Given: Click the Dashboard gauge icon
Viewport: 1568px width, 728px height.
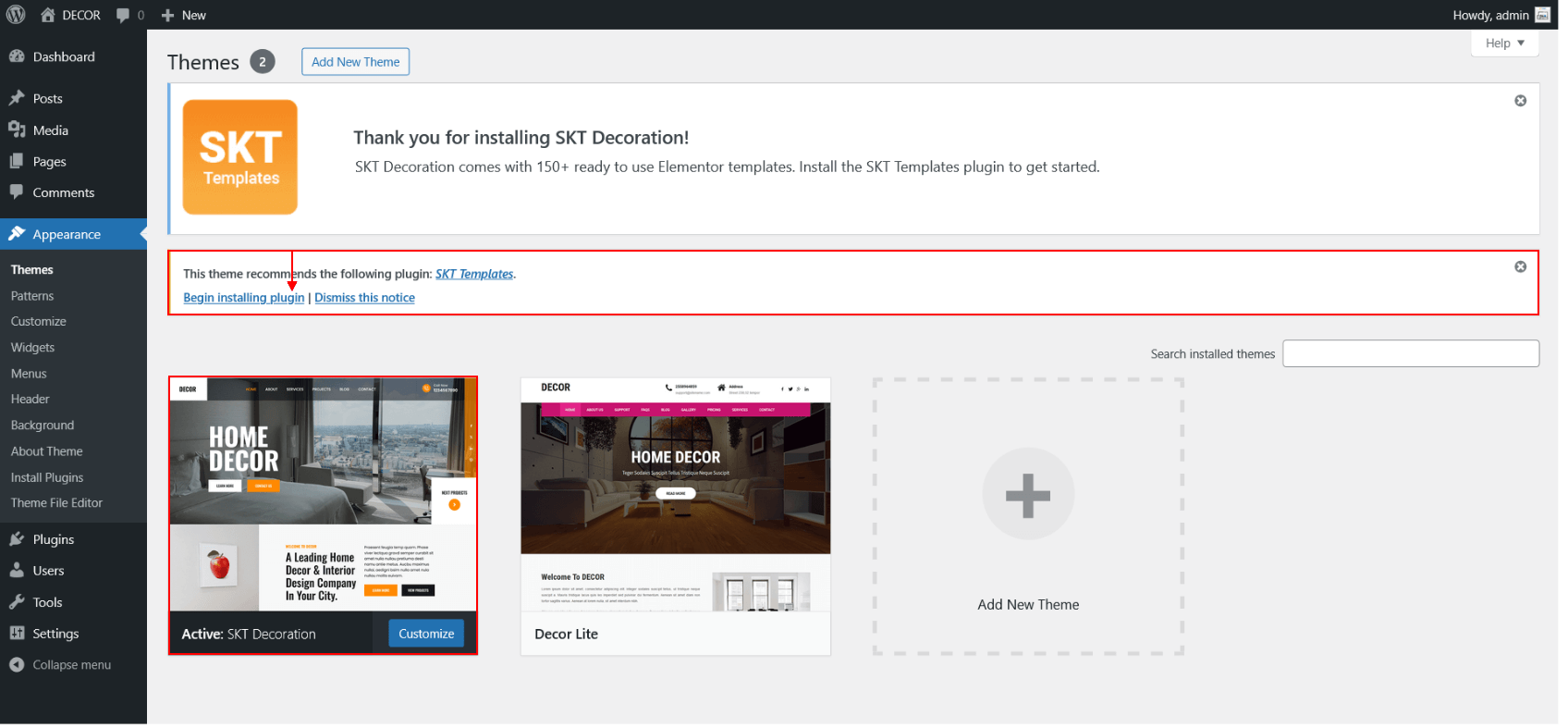Looking at the screenshot, I should [x=17, y=56].
